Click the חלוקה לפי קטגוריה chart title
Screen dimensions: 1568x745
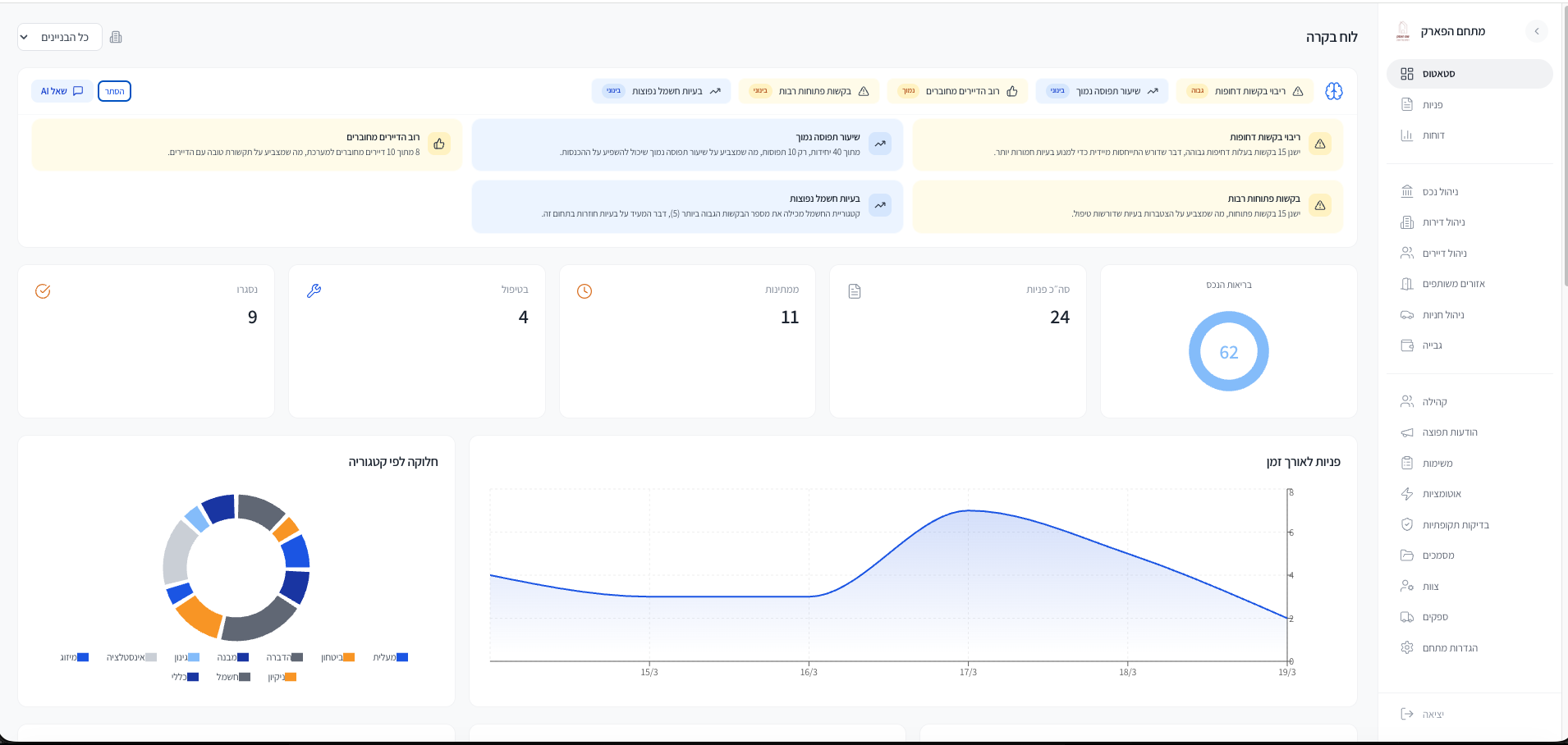pos(393,462)
